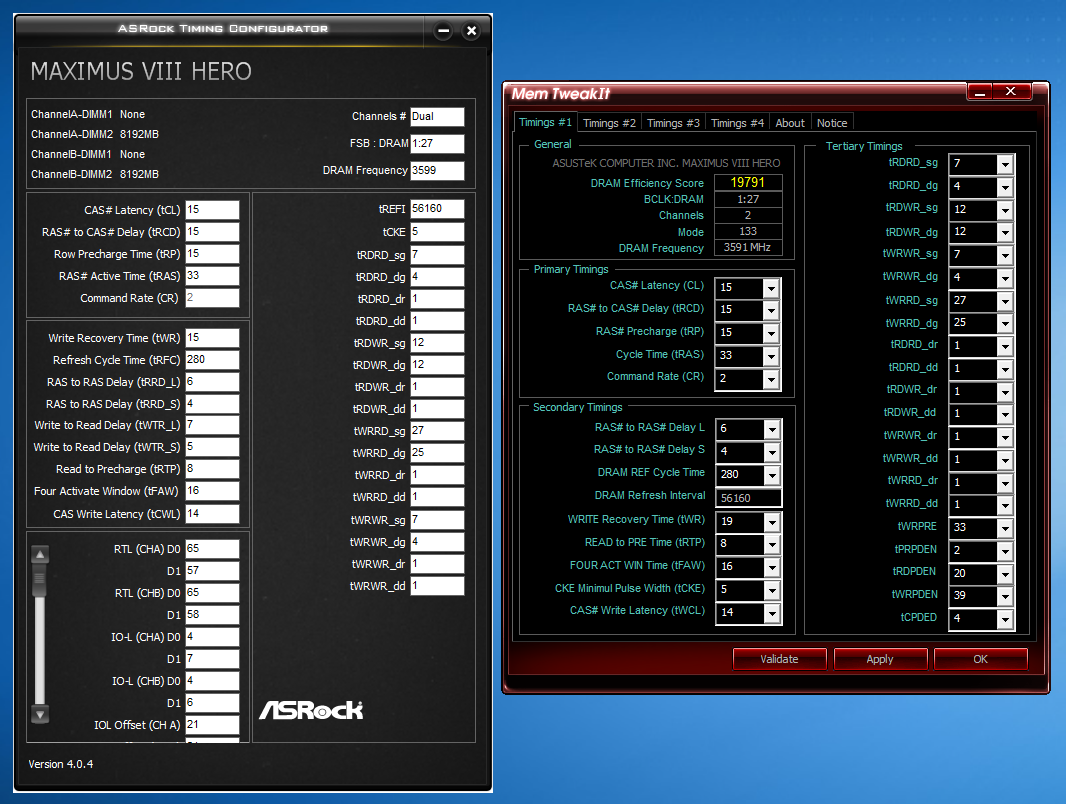The width and height of the screenshot is (1066, 804).
Task: Open the tWRWR_dg dropdown in Mem TweakIt
Action: point(1005,278)
